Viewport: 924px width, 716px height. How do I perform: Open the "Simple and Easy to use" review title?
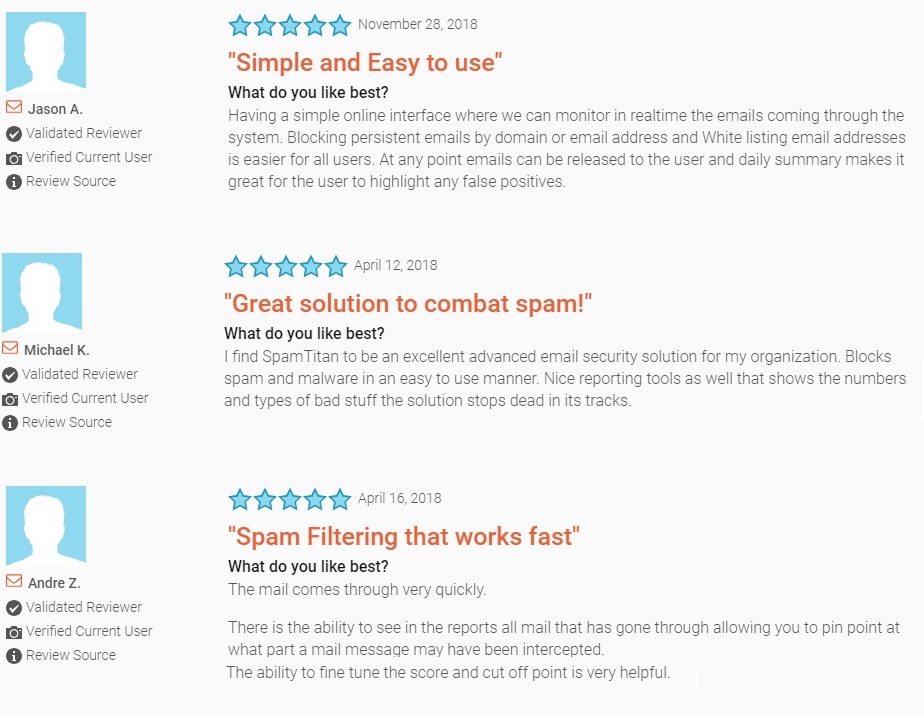(365, 63)
